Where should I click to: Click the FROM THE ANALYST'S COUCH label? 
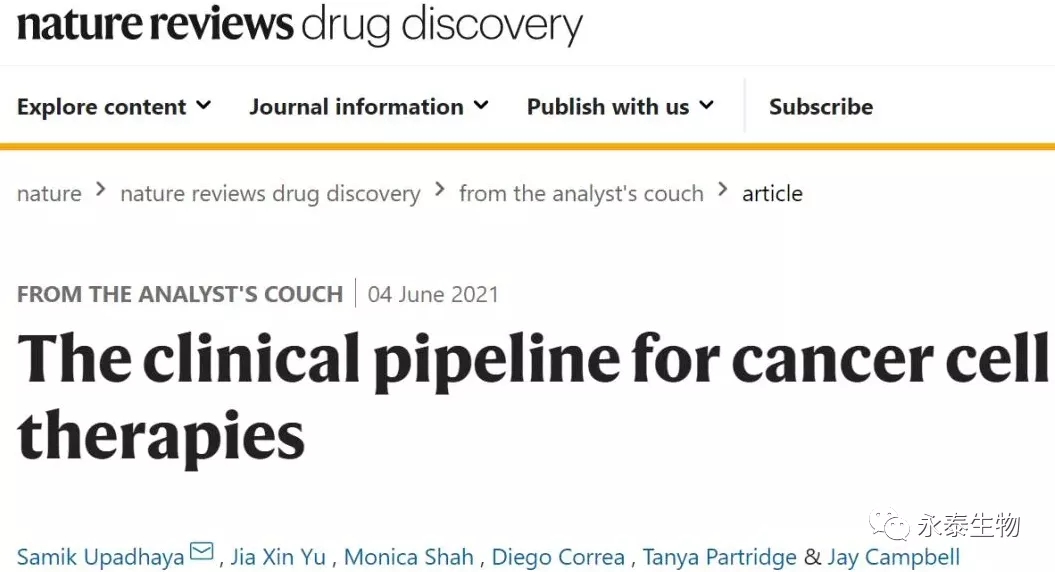pyautogui.click(x=180, y=294)
